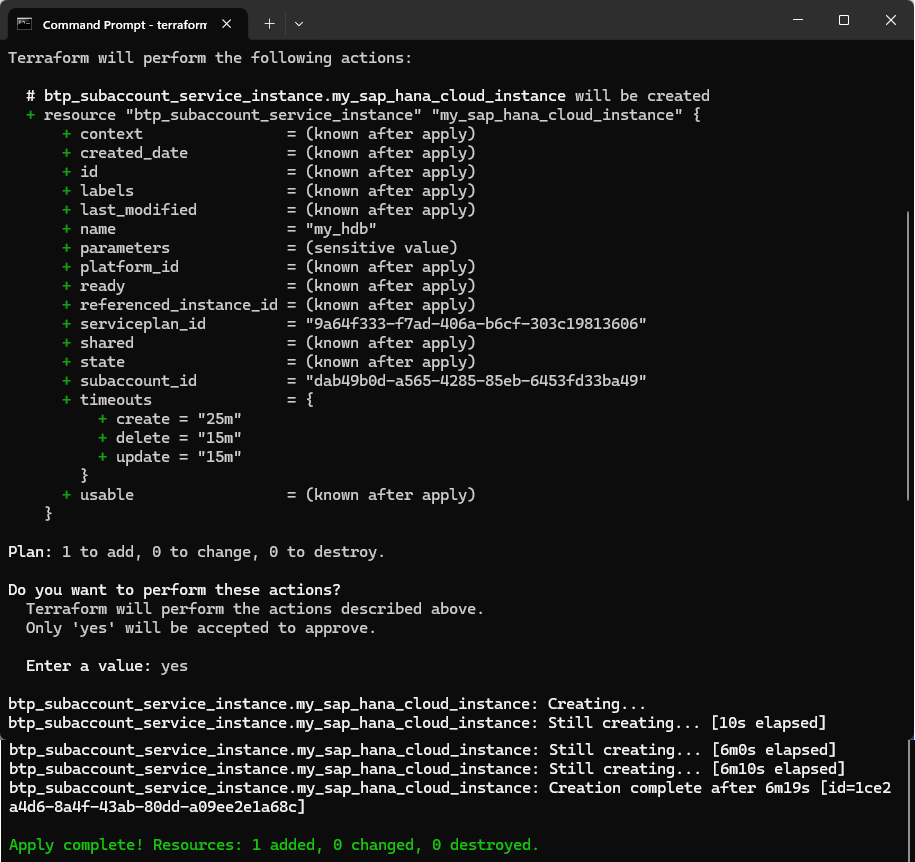915x862 pixels.
Task: Click the '# btp_subaccount_service_instance... will be created' comment
Action: point(368,96)
